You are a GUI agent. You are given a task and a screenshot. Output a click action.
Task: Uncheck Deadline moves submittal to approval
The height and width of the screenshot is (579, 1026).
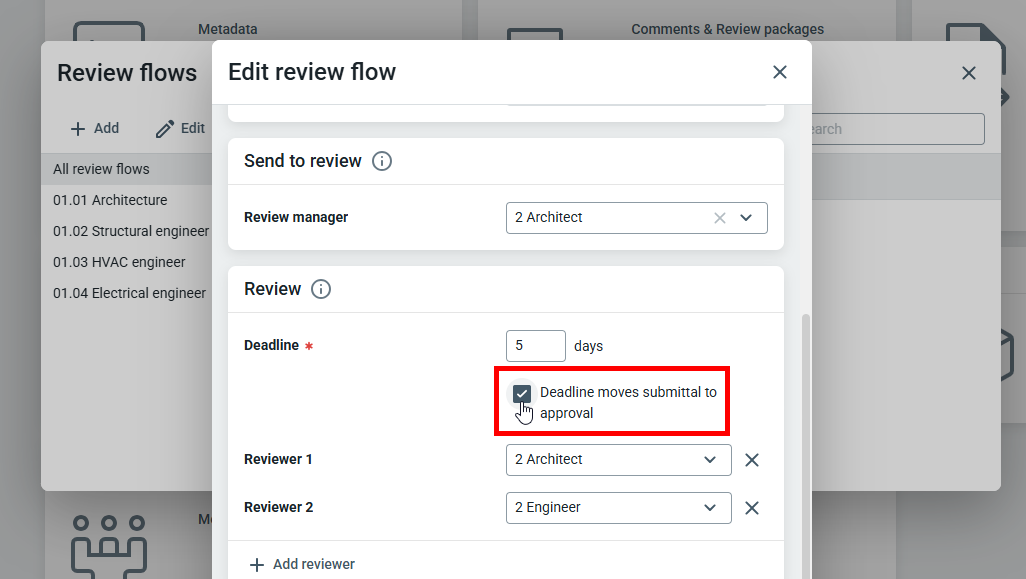pos(522,393)
